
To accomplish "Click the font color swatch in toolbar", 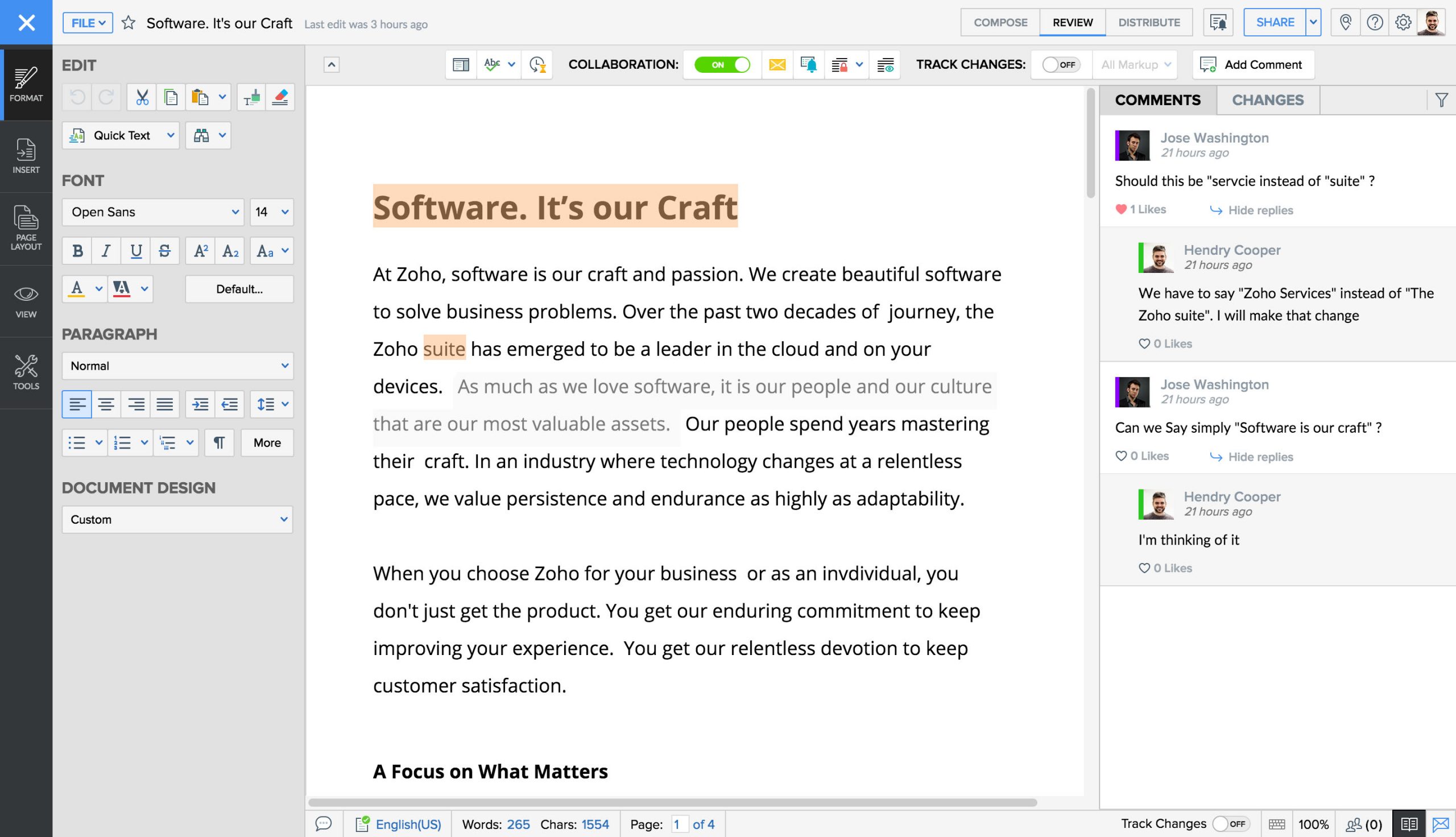I will point(77,289).
